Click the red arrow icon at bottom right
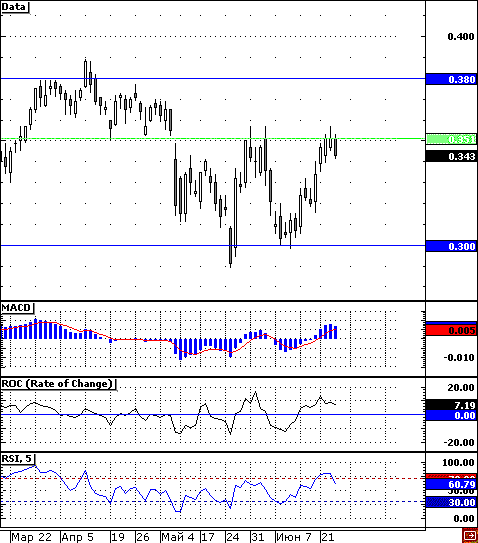 pos(470,536)
